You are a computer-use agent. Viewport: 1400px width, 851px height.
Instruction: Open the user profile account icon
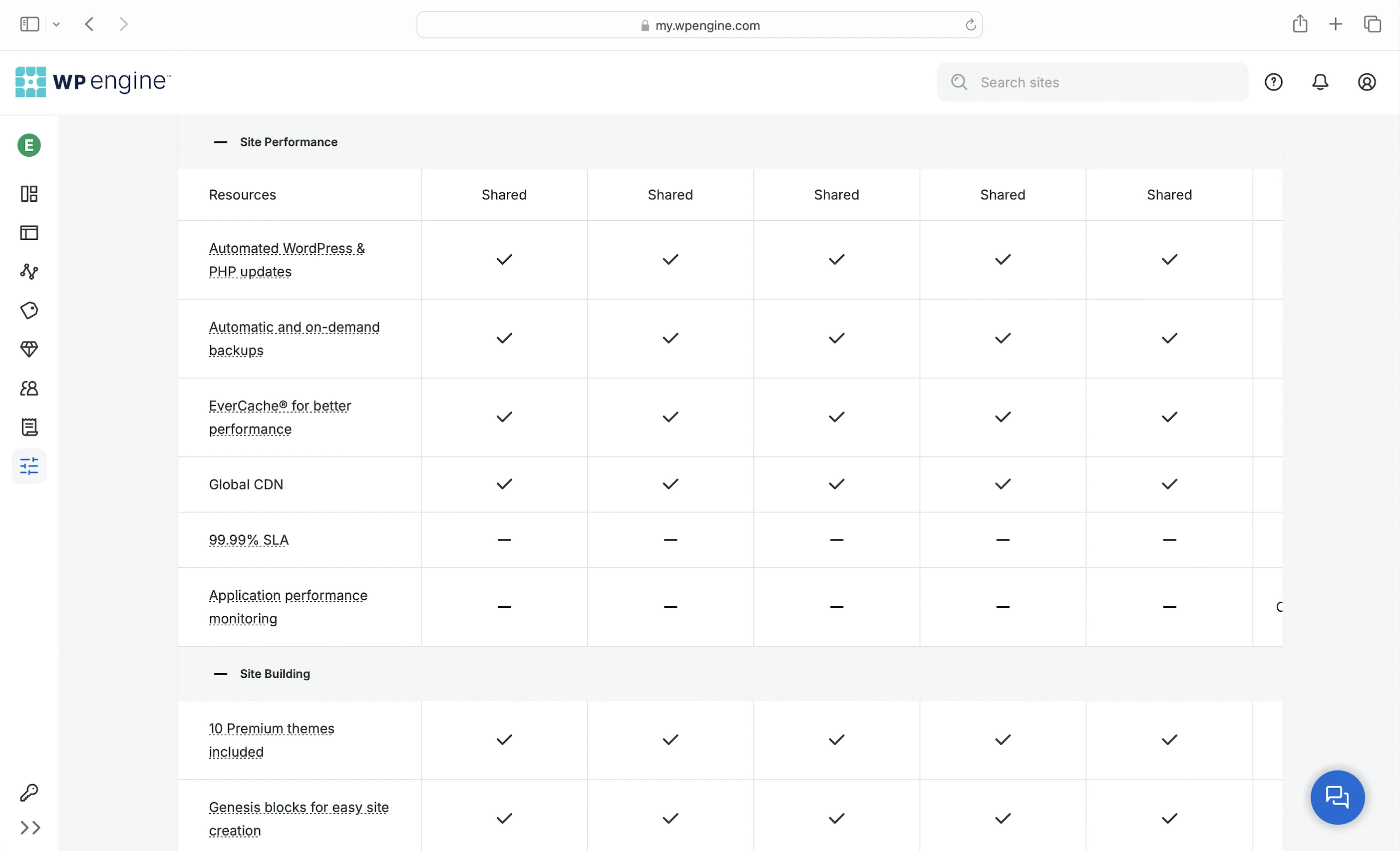coord(1367,82)
